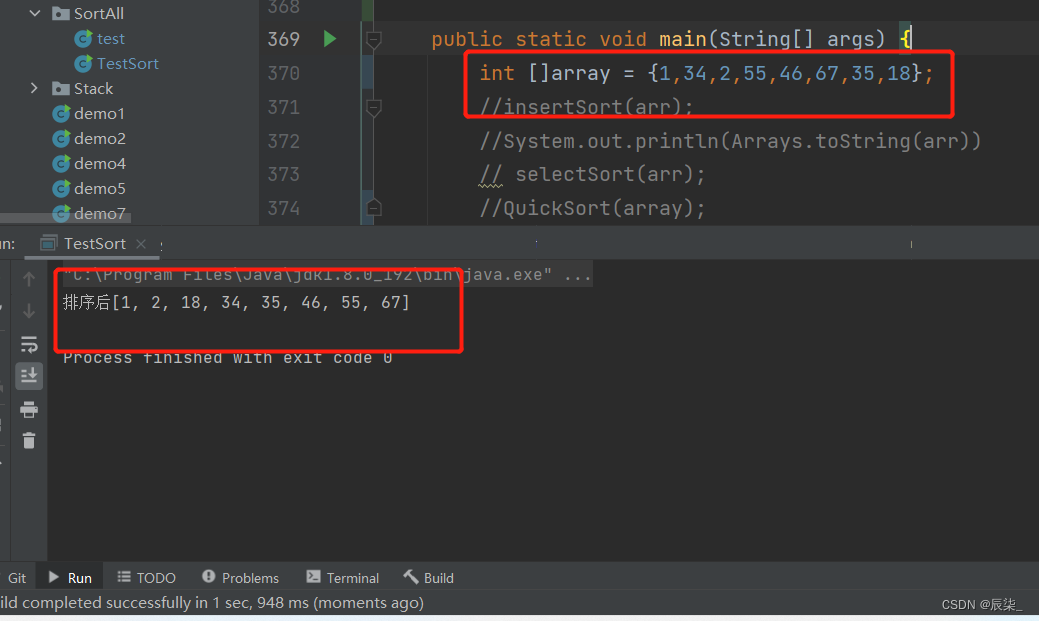Click line number 370 in gutter
This screenshot has width=1039, height=621.
284,73
